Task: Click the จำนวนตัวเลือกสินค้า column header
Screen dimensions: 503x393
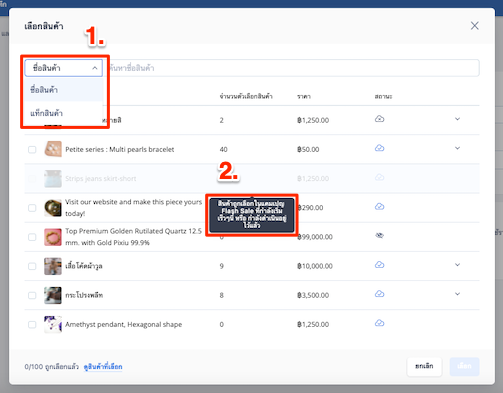Action: point(246,97)
